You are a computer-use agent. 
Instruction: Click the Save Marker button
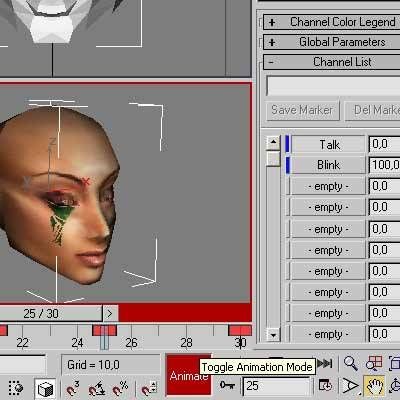click(302, 110)
